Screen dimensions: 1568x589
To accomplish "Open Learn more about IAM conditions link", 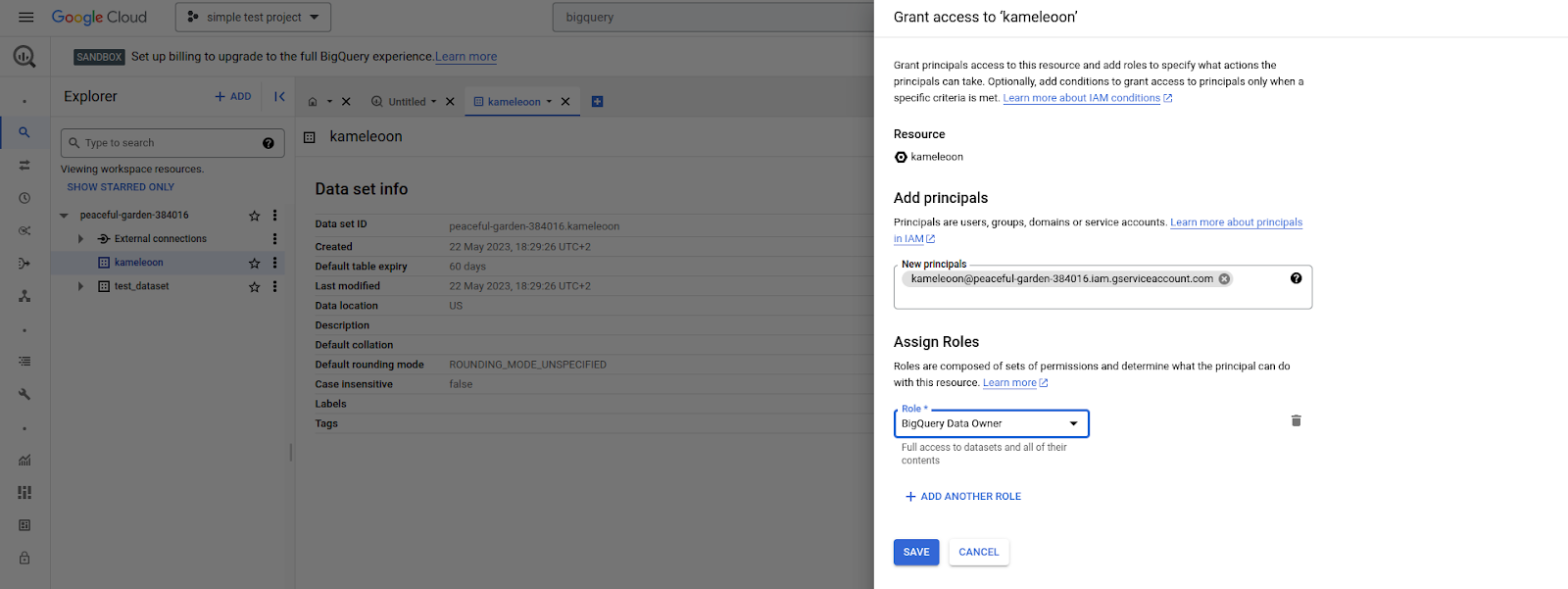I will coord(1087,98).
